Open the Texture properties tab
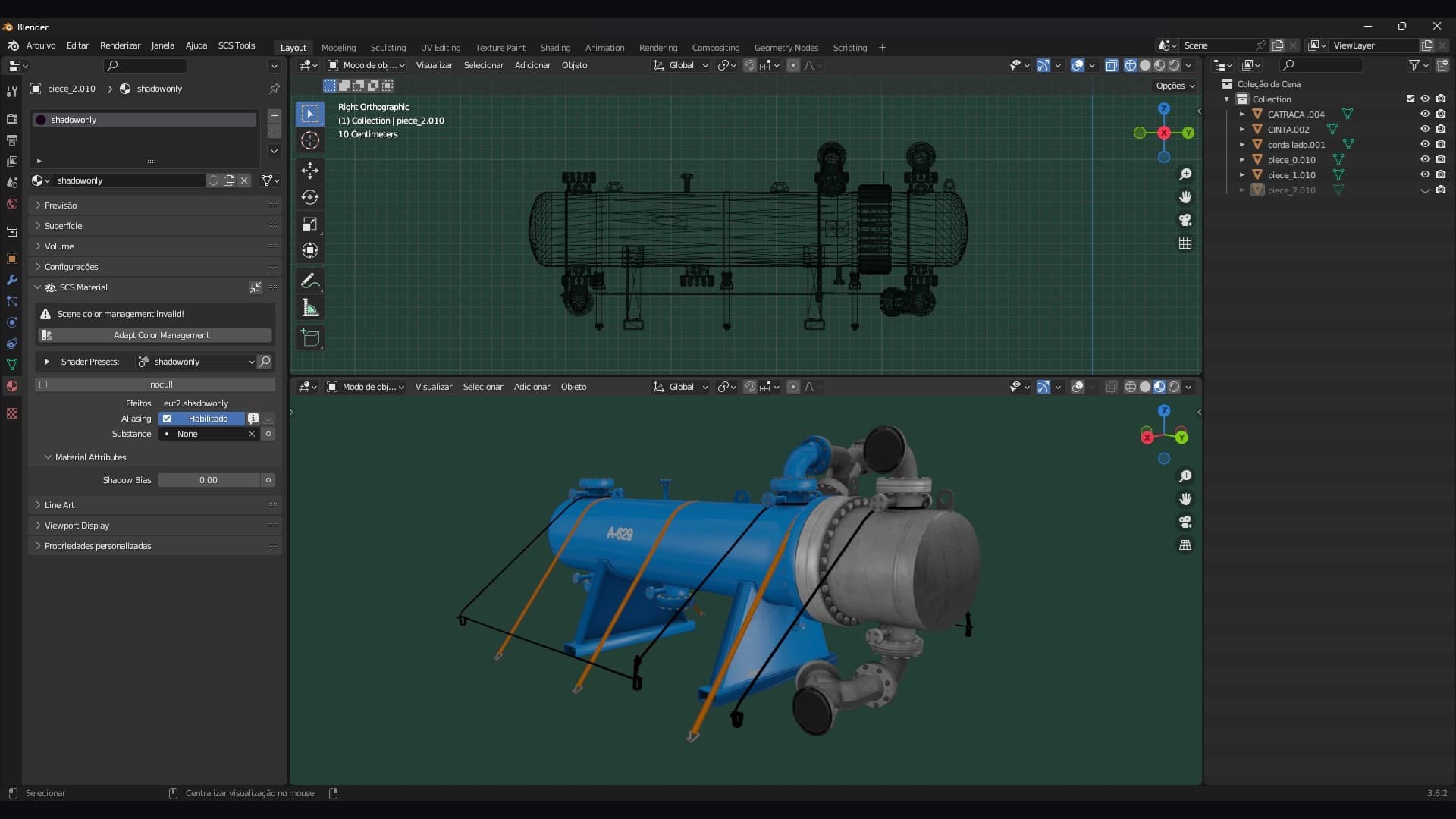This screenshot has width=1456, height=819. [11, 413]
